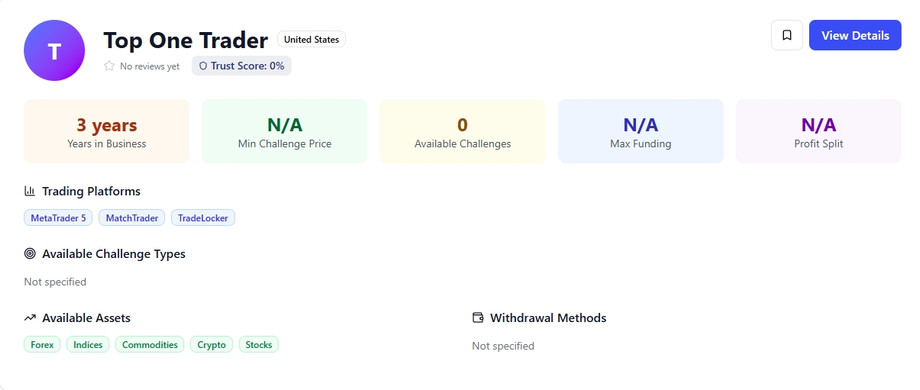Click the Trust Score: 0% badge
The image size is (920, 390).
coord(242,66)
